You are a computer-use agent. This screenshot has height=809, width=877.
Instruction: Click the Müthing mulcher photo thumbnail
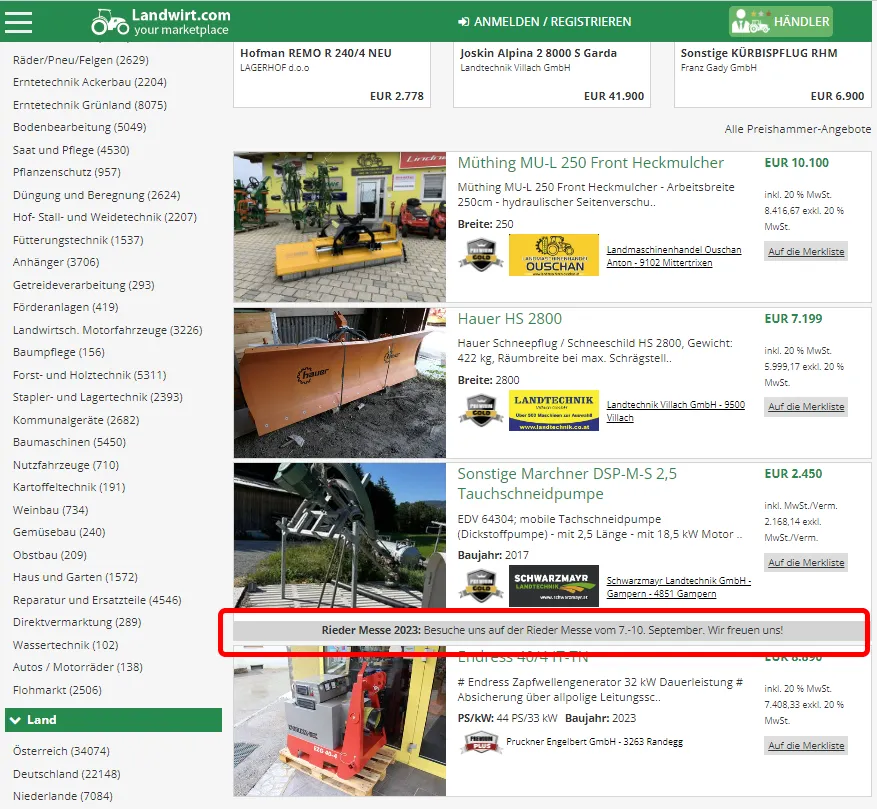(340, 227)
